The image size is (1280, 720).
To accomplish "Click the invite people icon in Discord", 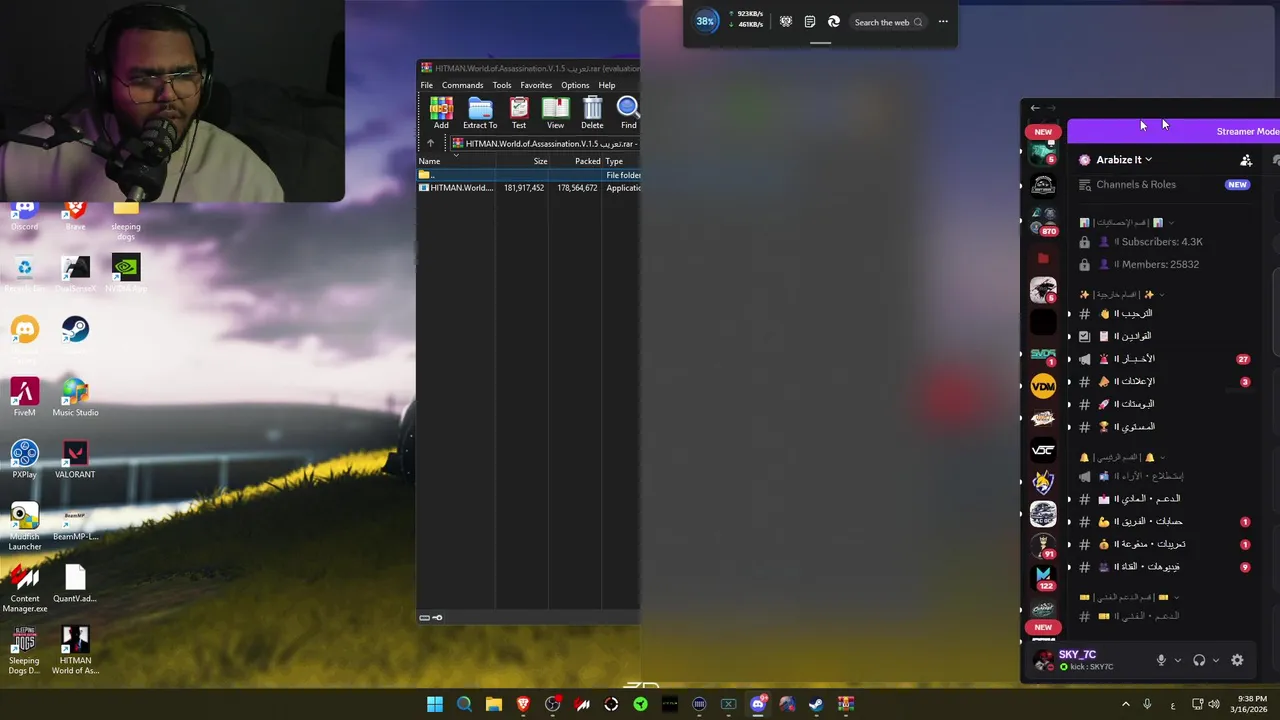I will pyautogui.click(x=1246, y=160).
